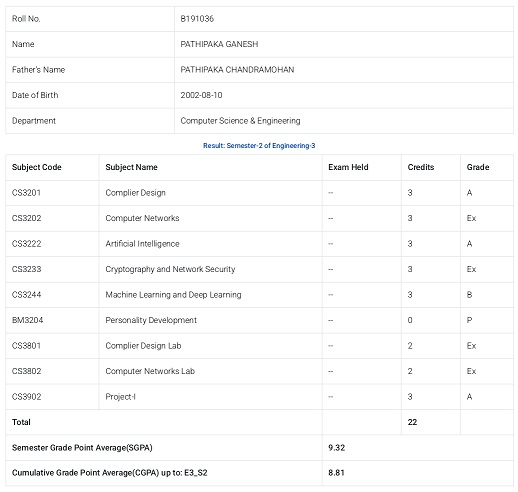Viewport: 518px width, 492px height.
Task: Click the CGPA value 8.81
Action: [336, 473]
